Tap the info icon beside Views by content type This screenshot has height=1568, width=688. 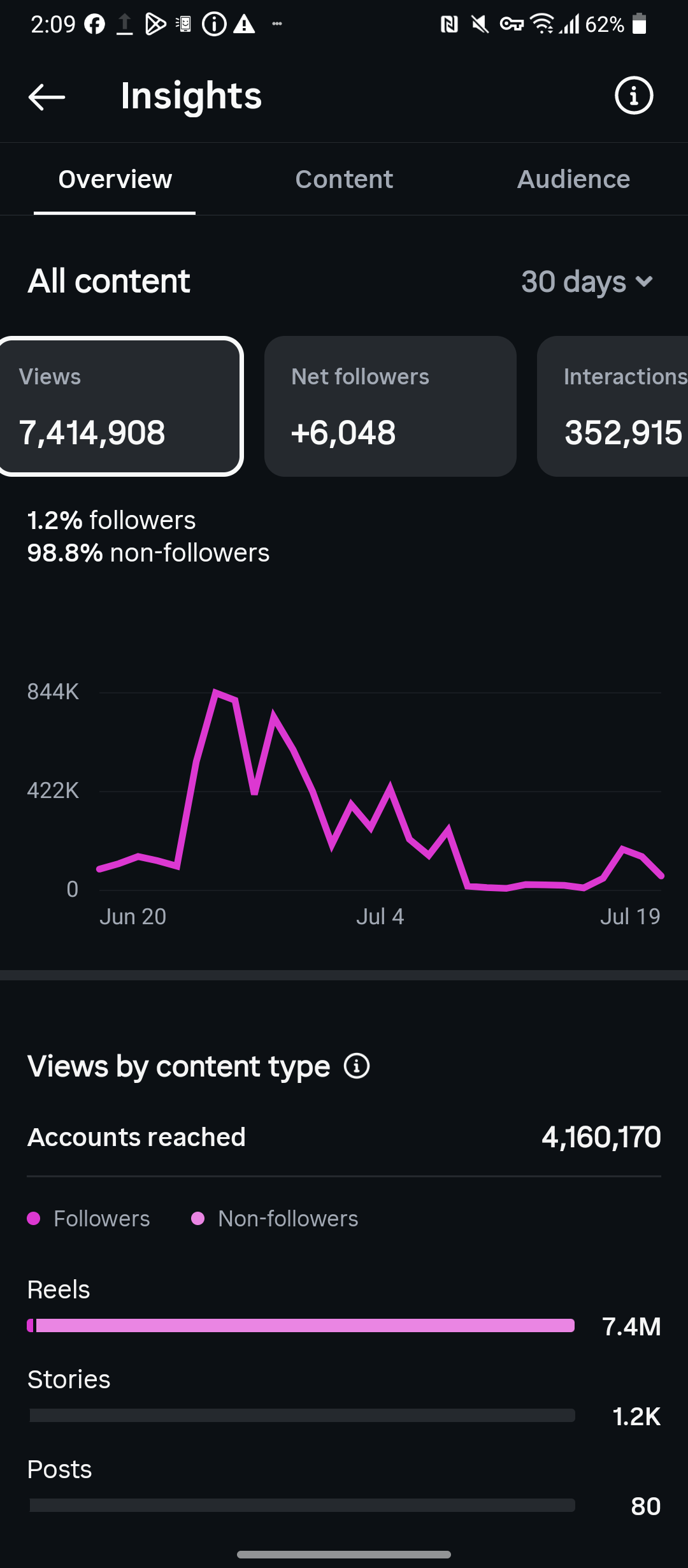pyautogui.click(x=357, y=1066)
